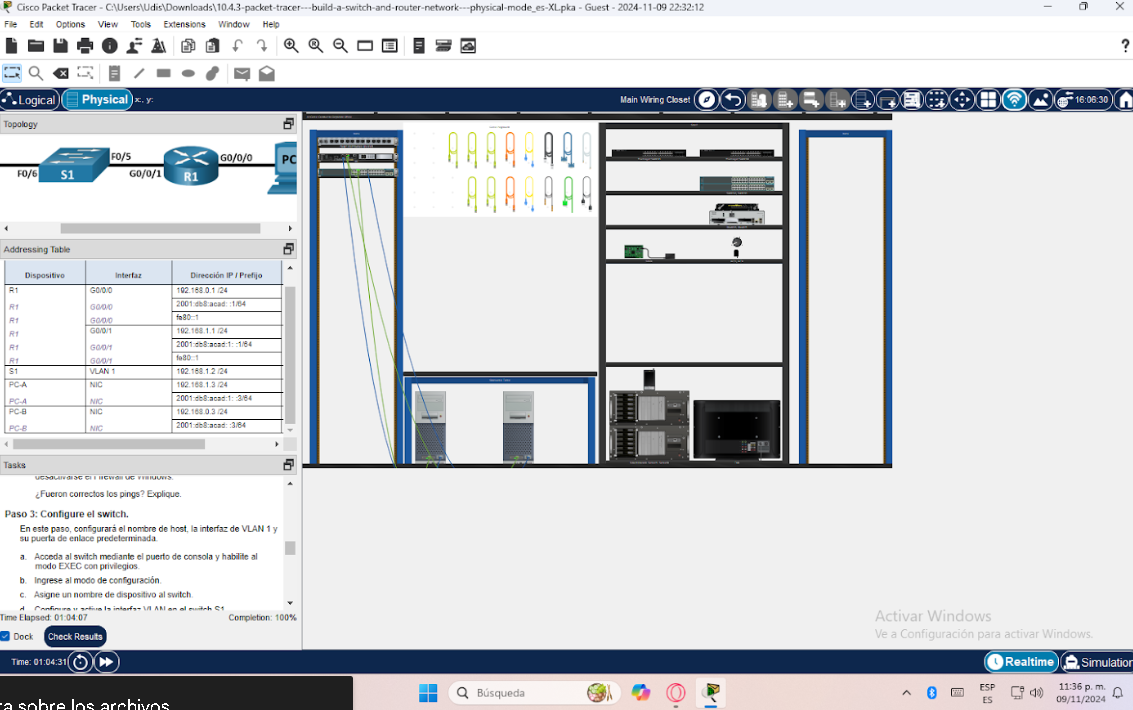Screen dimensions: 1133x710
Task: Click the Navigation compass icon
Action: point(707,100)
